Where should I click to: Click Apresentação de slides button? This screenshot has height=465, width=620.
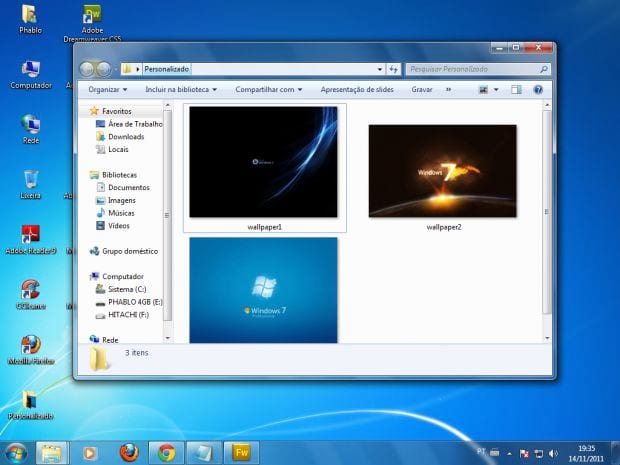357,89
